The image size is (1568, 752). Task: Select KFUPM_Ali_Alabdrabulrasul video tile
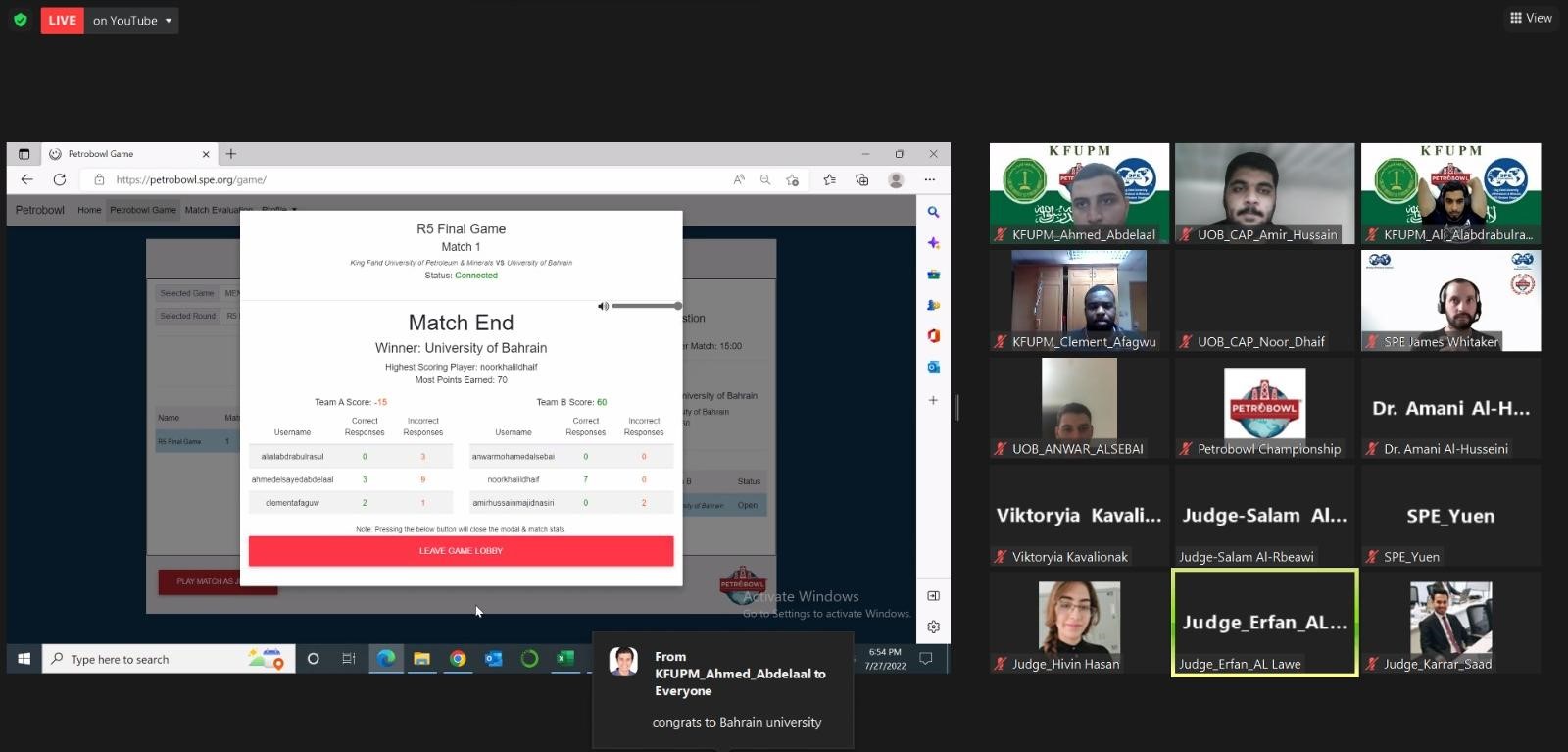coord(1450,193)
